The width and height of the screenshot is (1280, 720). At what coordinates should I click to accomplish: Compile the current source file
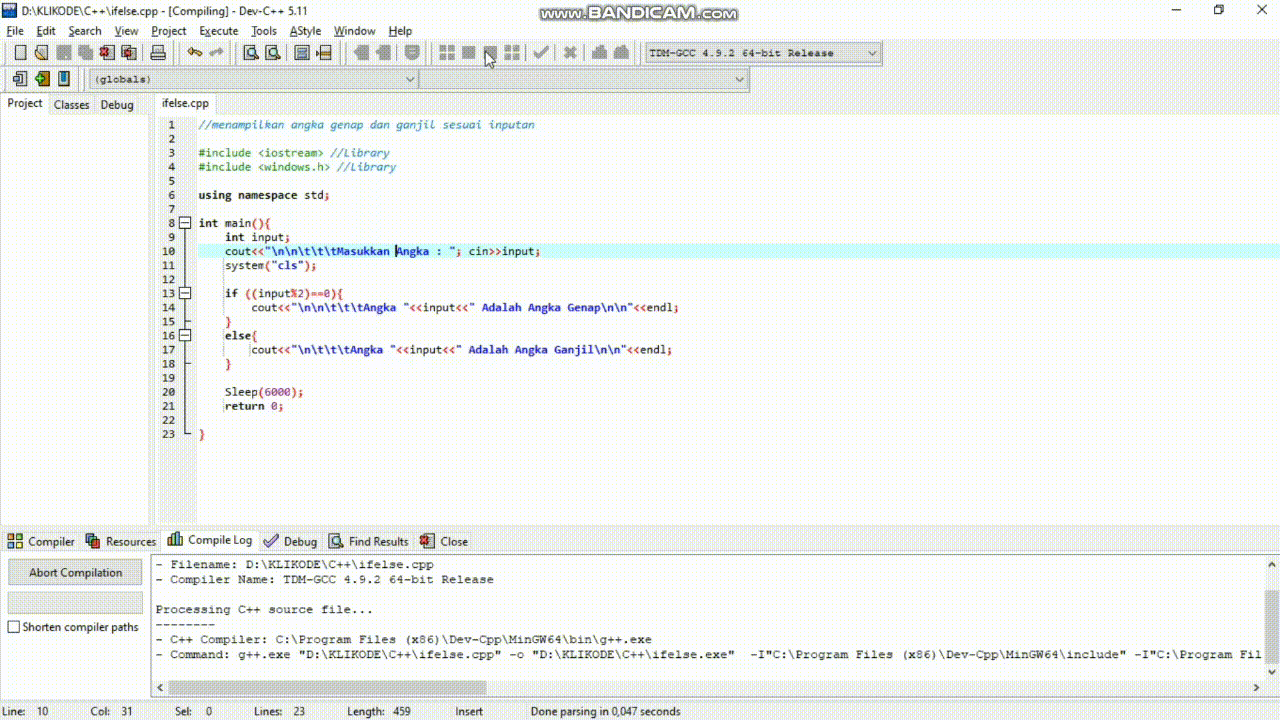449,53
